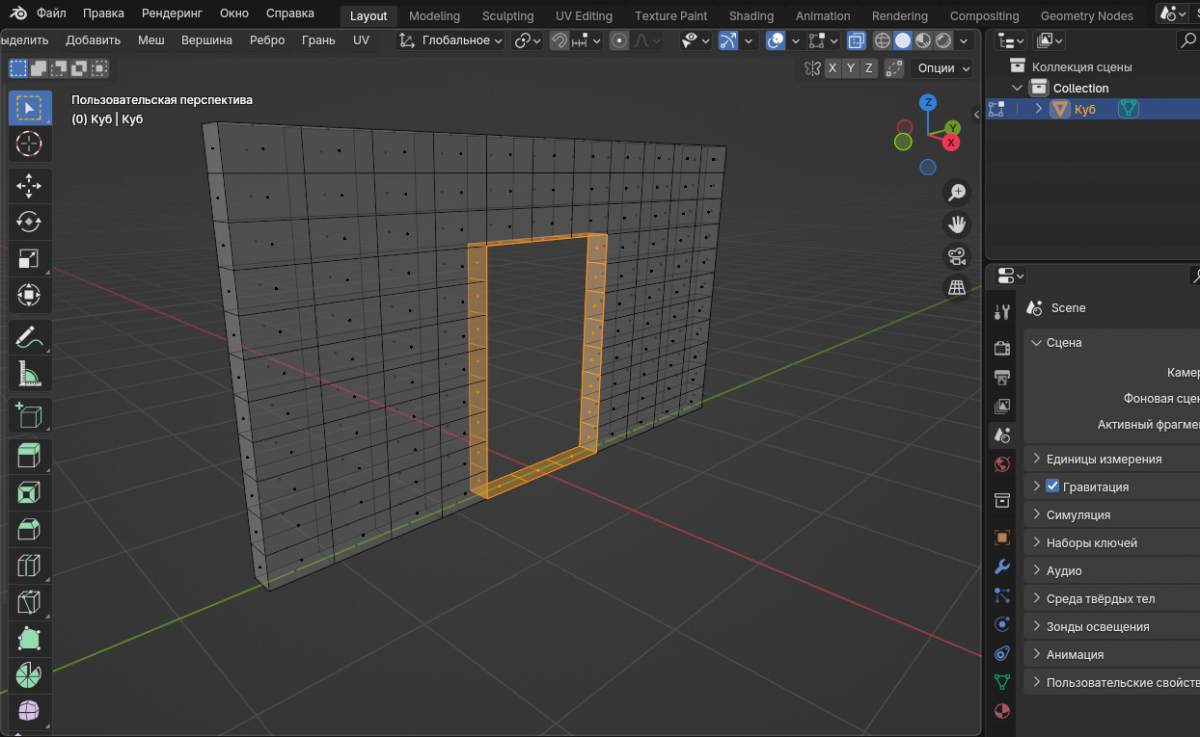Image resolution: width=1200 pixels, height=737 pixels.
Task: Choose the Transform tool
Action: (x=29, y=296)
